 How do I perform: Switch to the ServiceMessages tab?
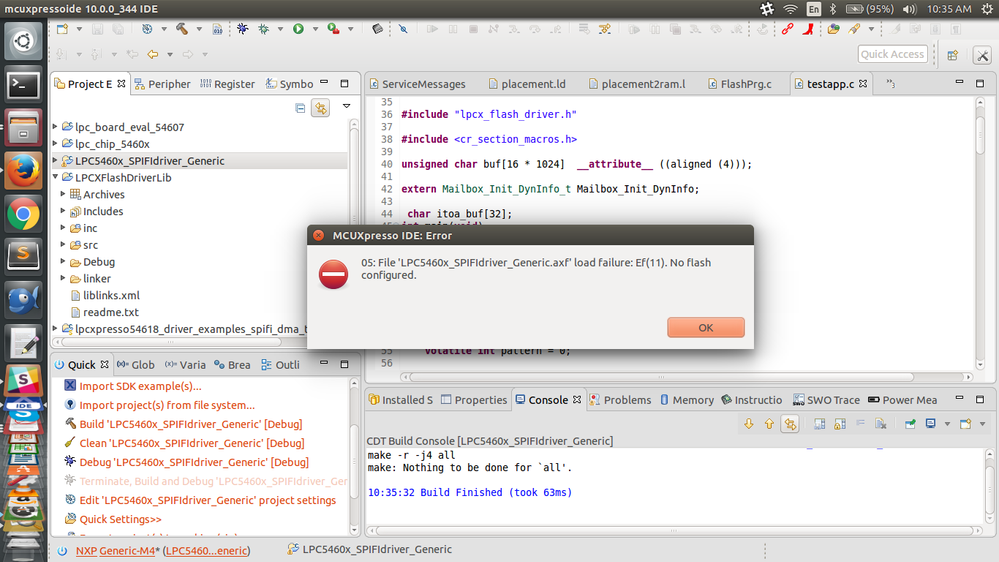[x=417, y=84]
